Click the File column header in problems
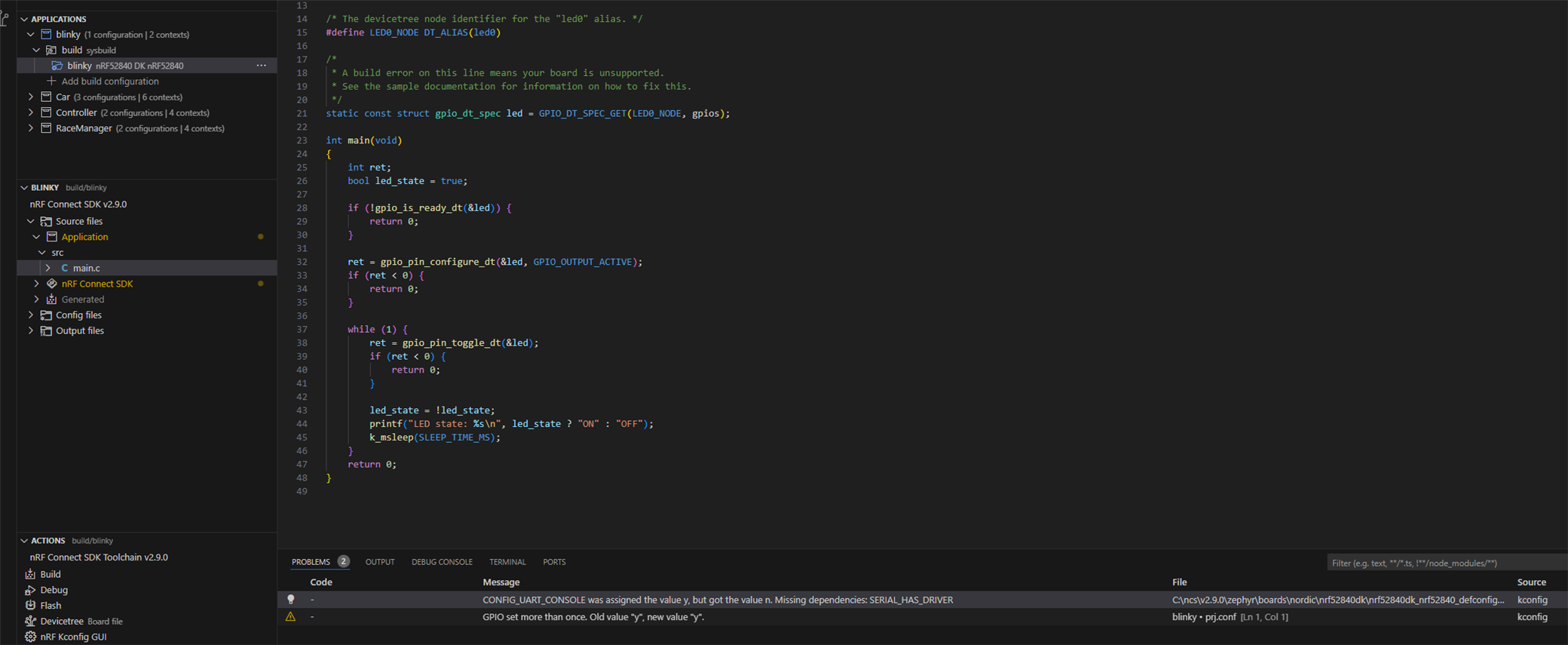 [x=1180, y=582]
